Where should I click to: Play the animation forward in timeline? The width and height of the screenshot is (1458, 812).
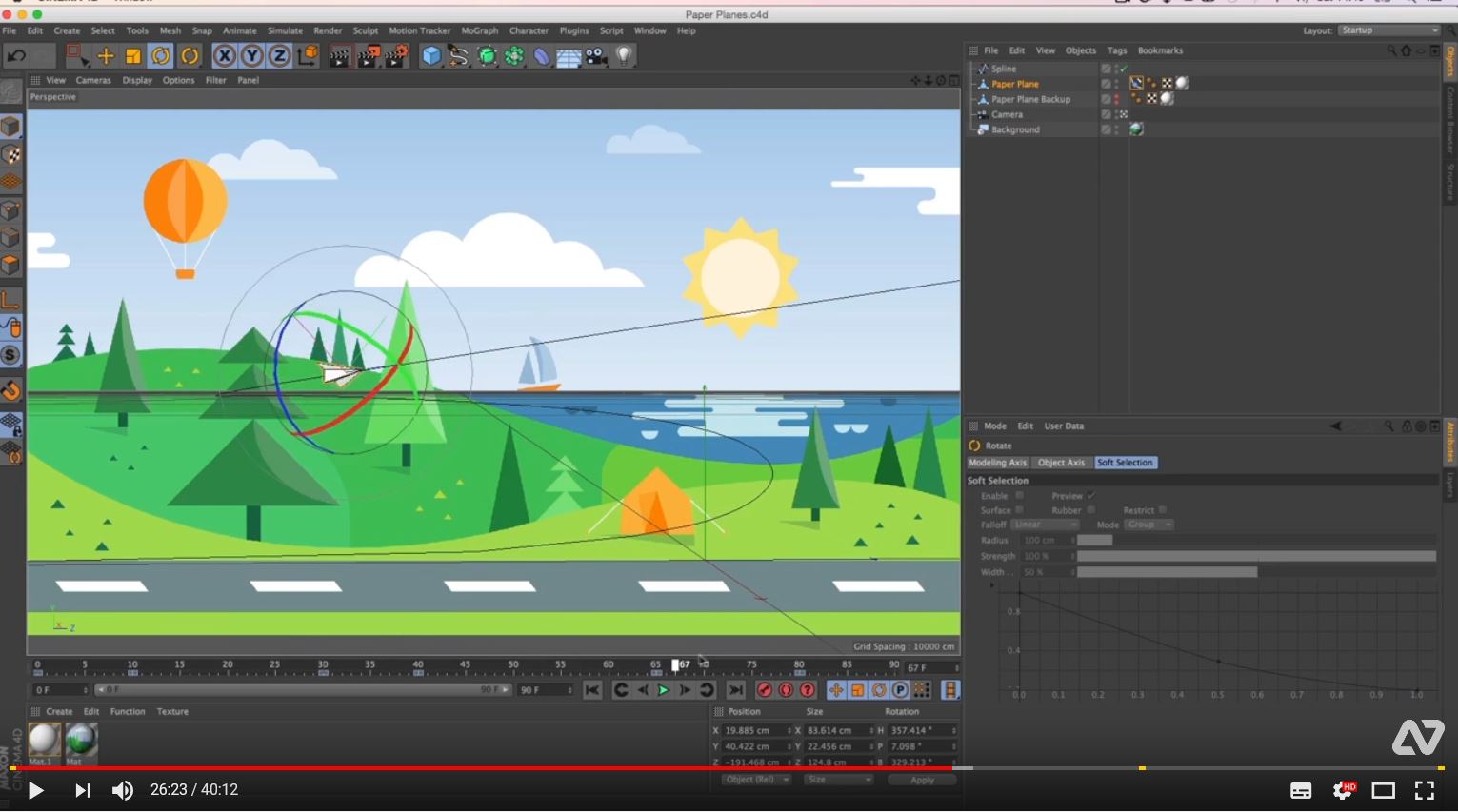point(664,690)
